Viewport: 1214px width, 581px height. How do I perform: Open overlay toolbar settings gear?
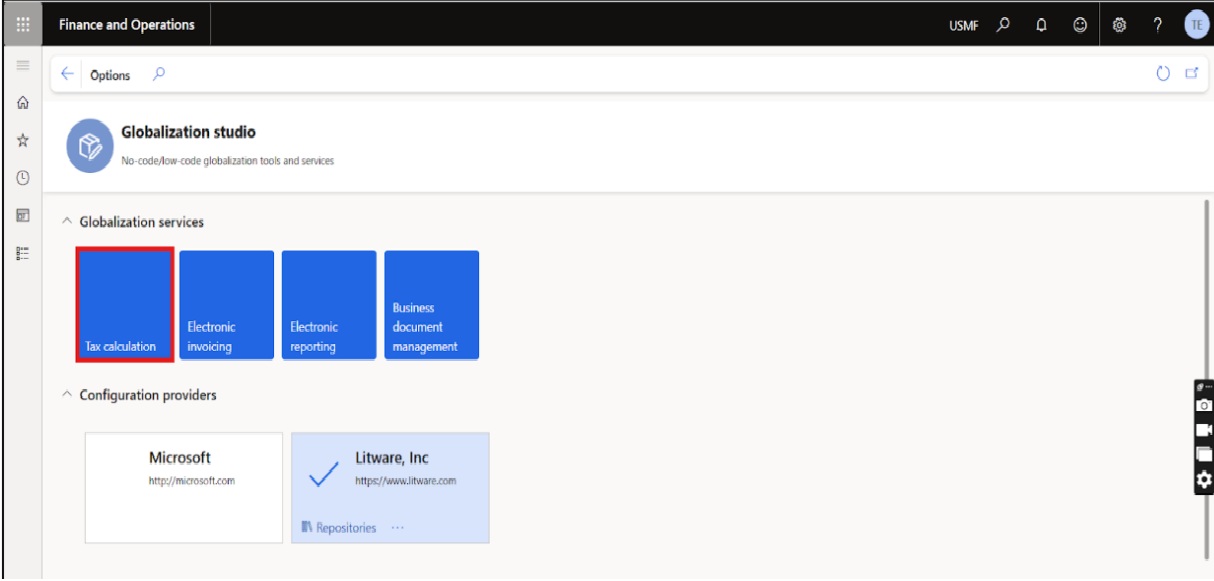tap(1204, 480)
